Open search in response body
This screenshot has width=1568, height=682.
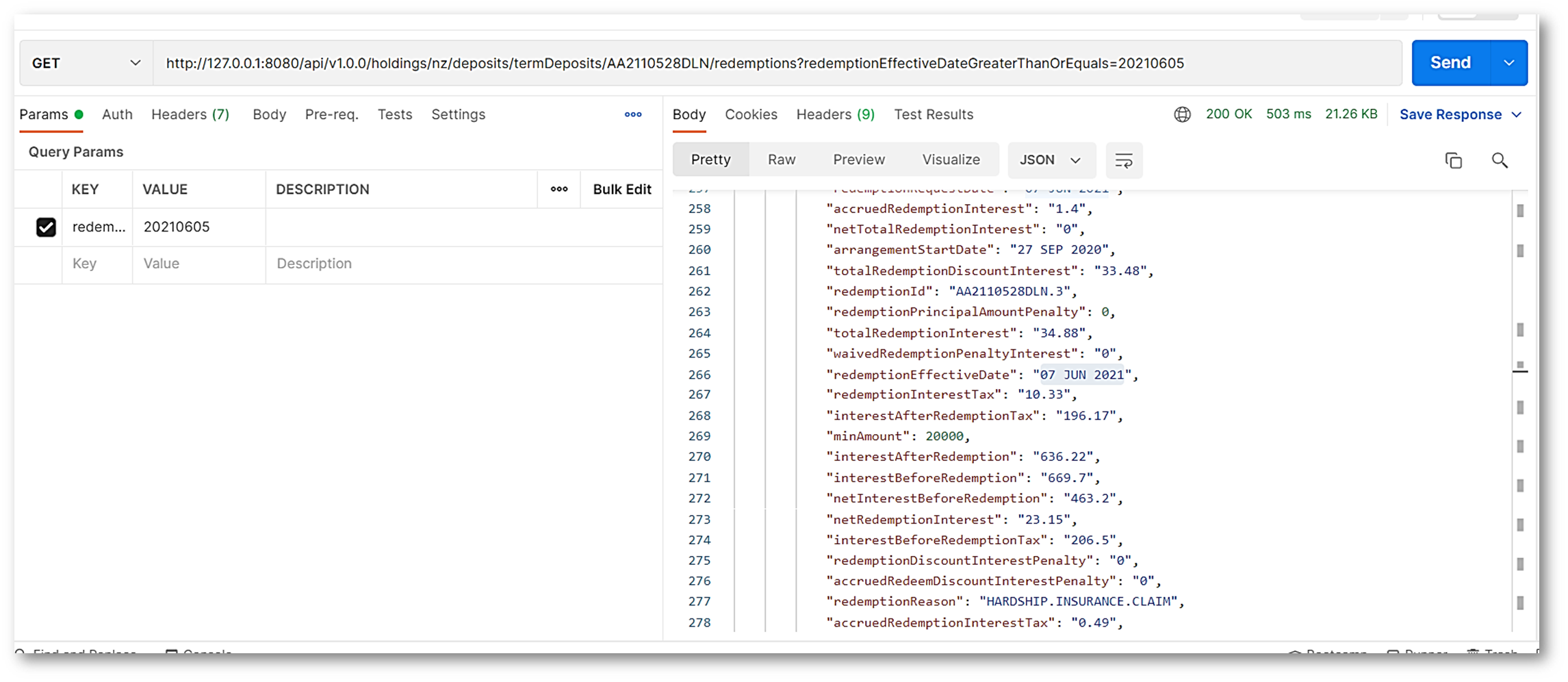pos(1499,160)
